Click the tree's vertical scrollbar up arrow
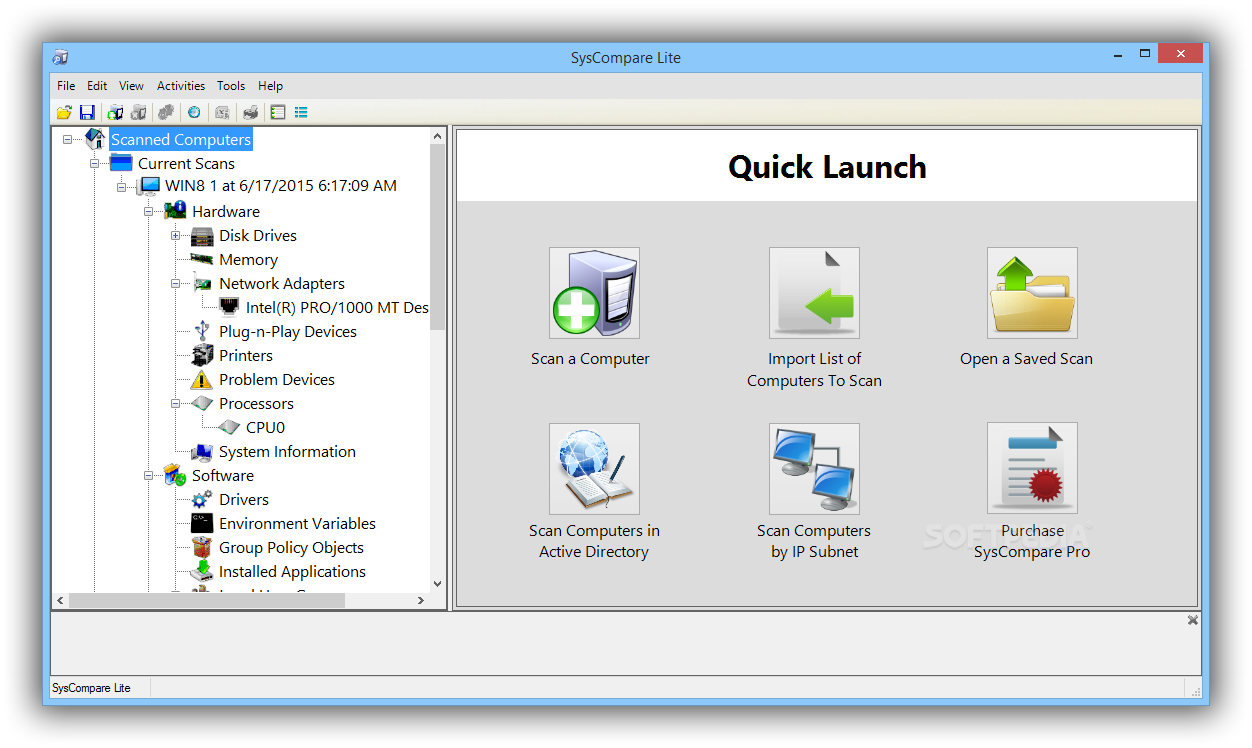 [x=437, y=136]
